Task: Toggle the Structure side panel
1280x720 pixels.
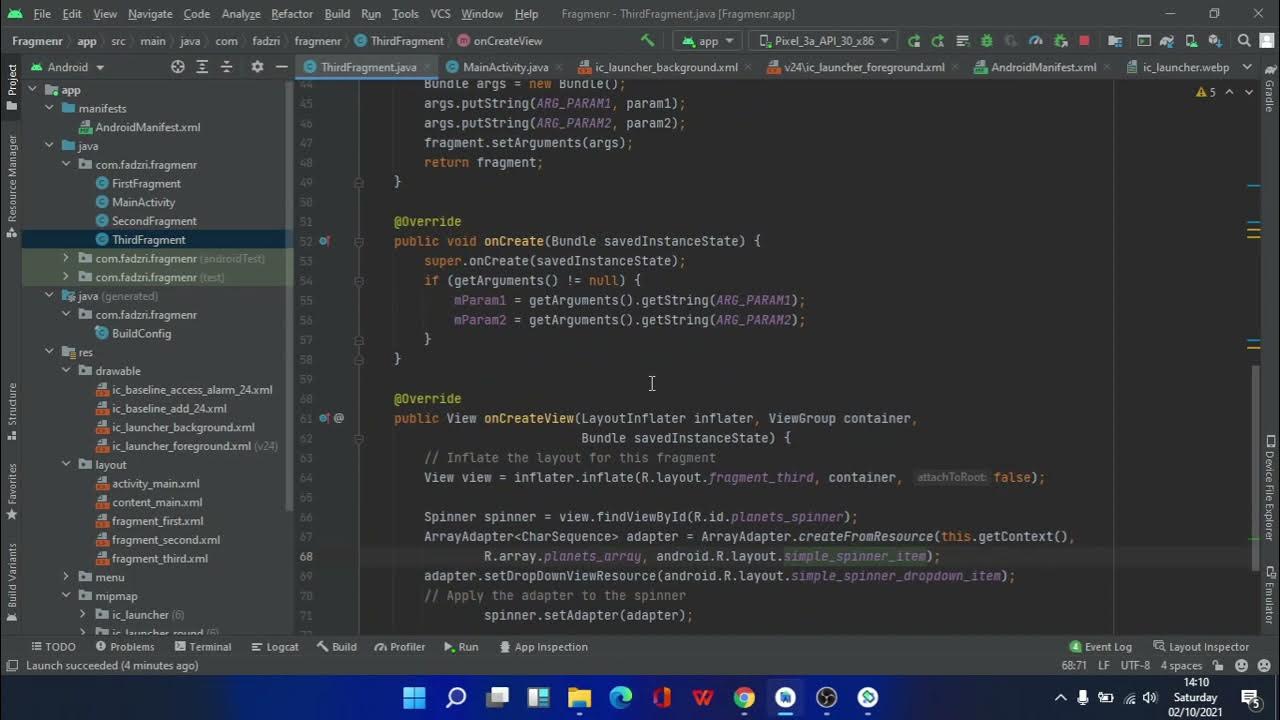Action: click(x=11, y=411)
